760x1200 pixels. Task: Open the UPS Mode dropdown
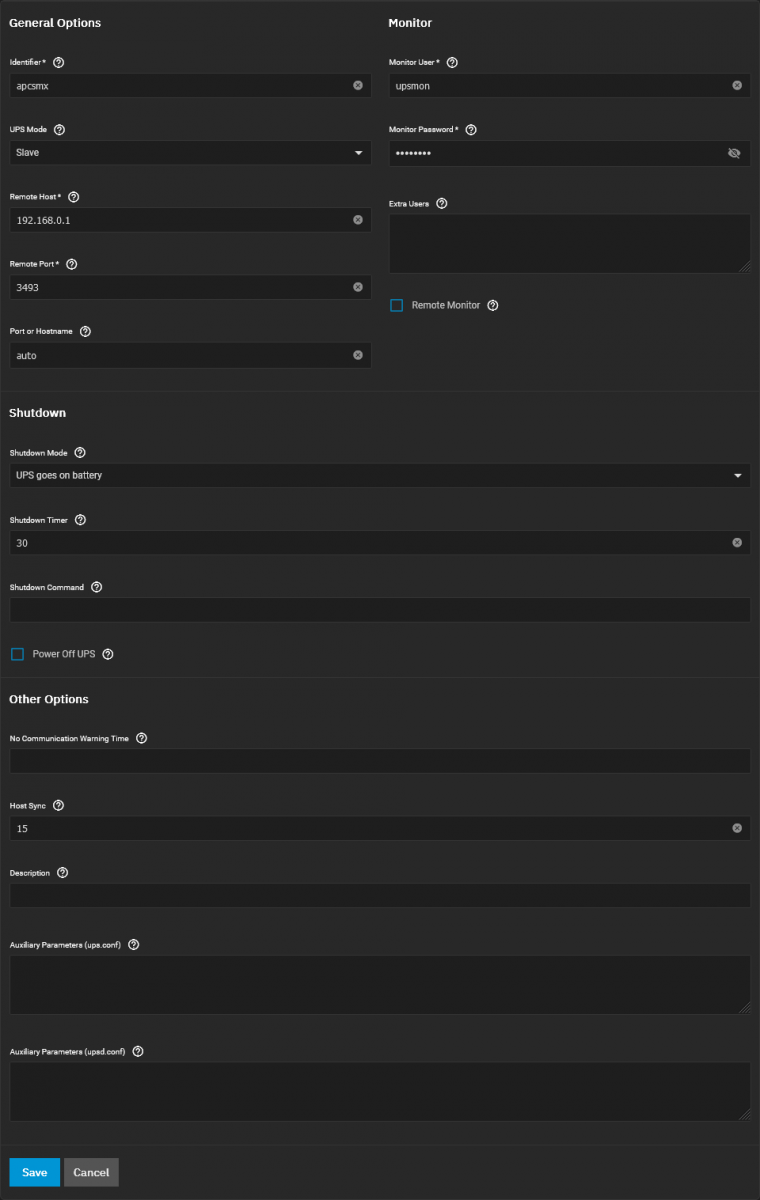pyautogui.click(x=190, y=153)
